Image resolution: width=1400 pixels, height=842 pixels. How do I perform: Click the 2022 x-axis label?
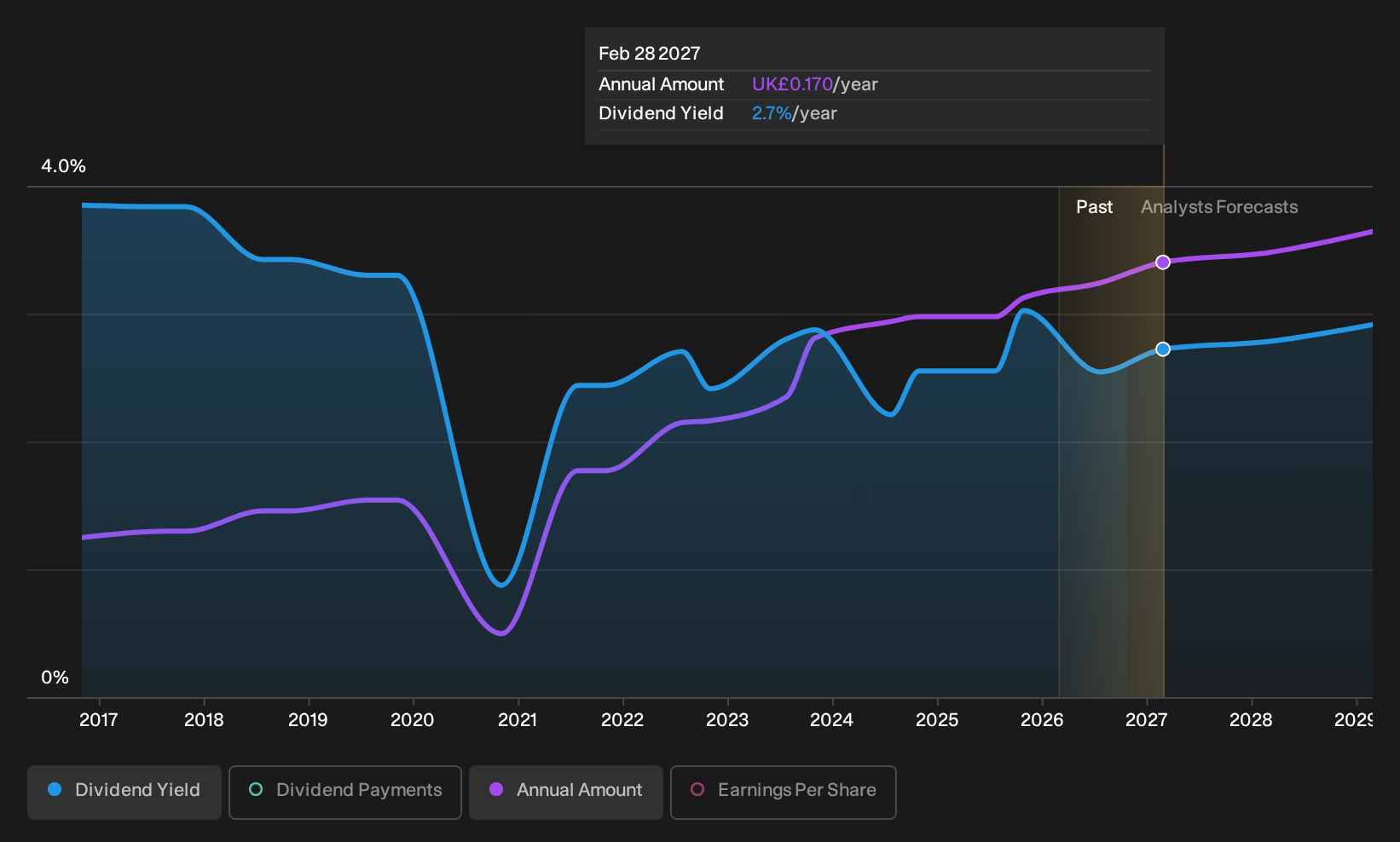622,720
